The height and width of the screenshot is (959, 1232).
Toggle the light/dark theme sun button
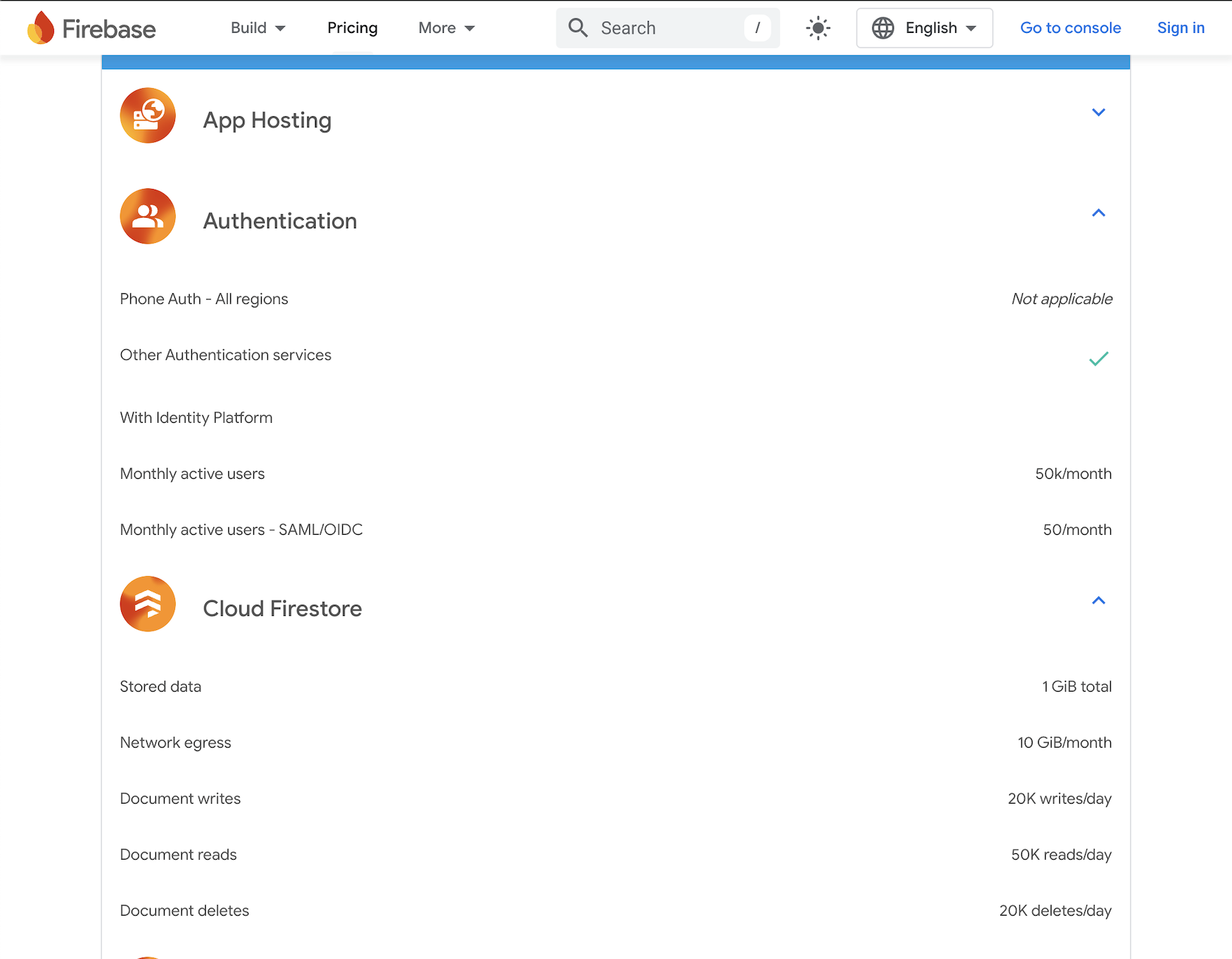(818, 28)
